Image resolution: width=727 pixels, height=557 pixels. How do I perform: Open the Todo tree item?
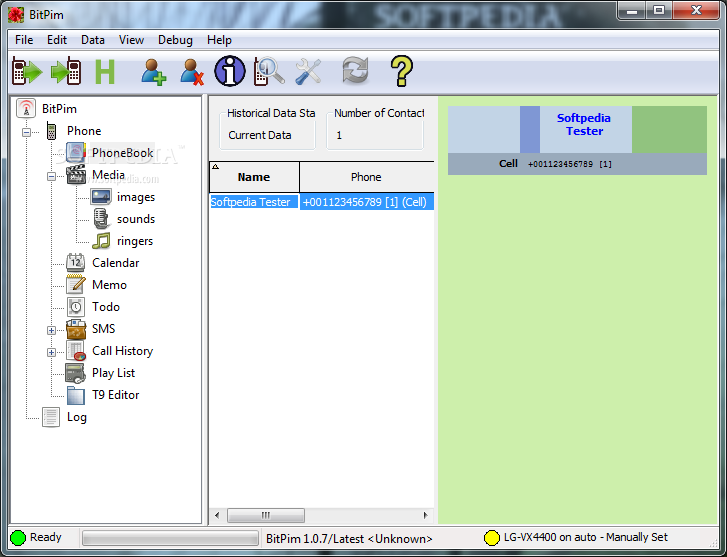[x=106, y=307]
